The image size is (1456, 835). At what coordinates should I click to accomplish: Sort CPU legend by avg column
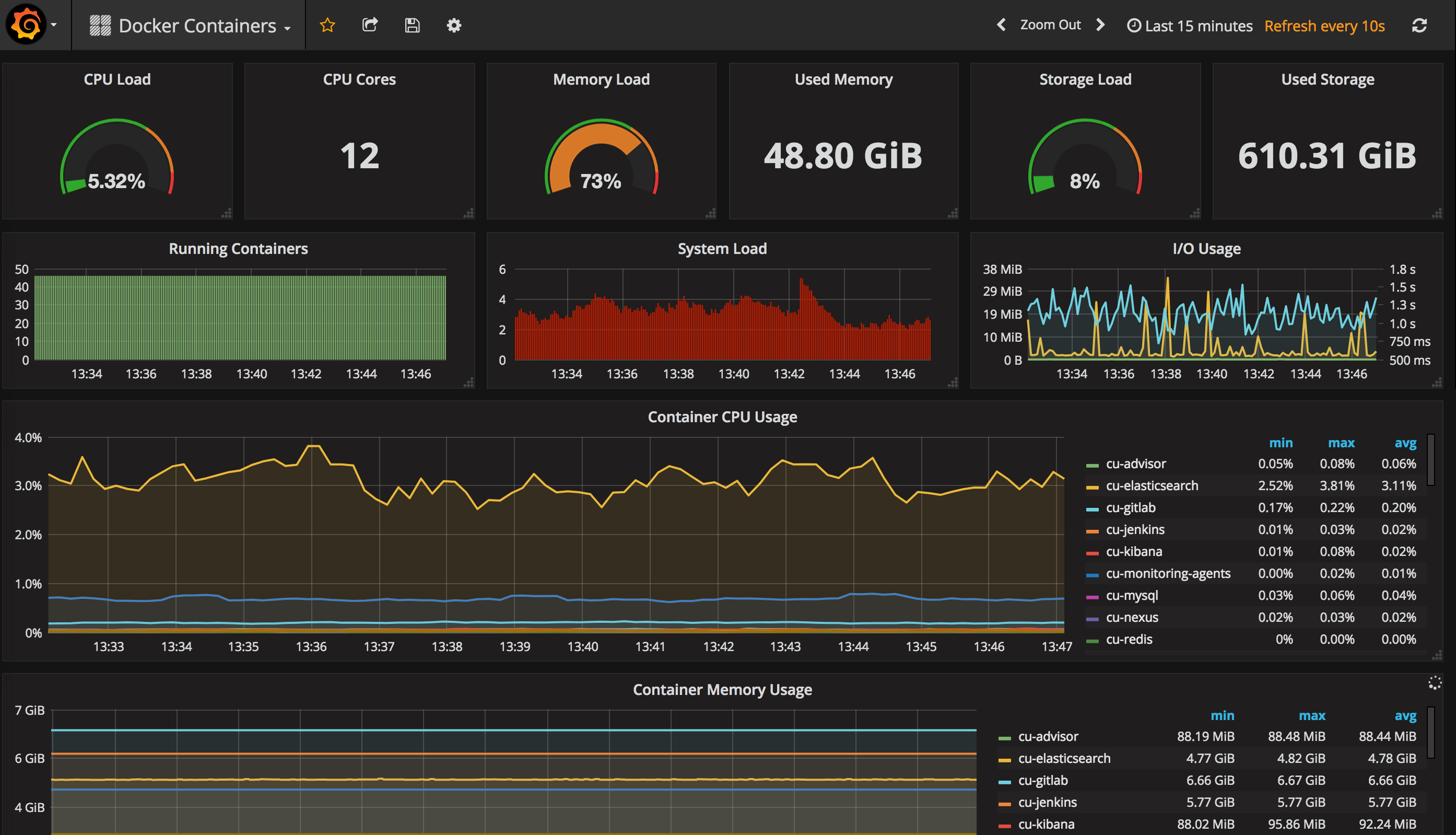[x=1404, y=443]
